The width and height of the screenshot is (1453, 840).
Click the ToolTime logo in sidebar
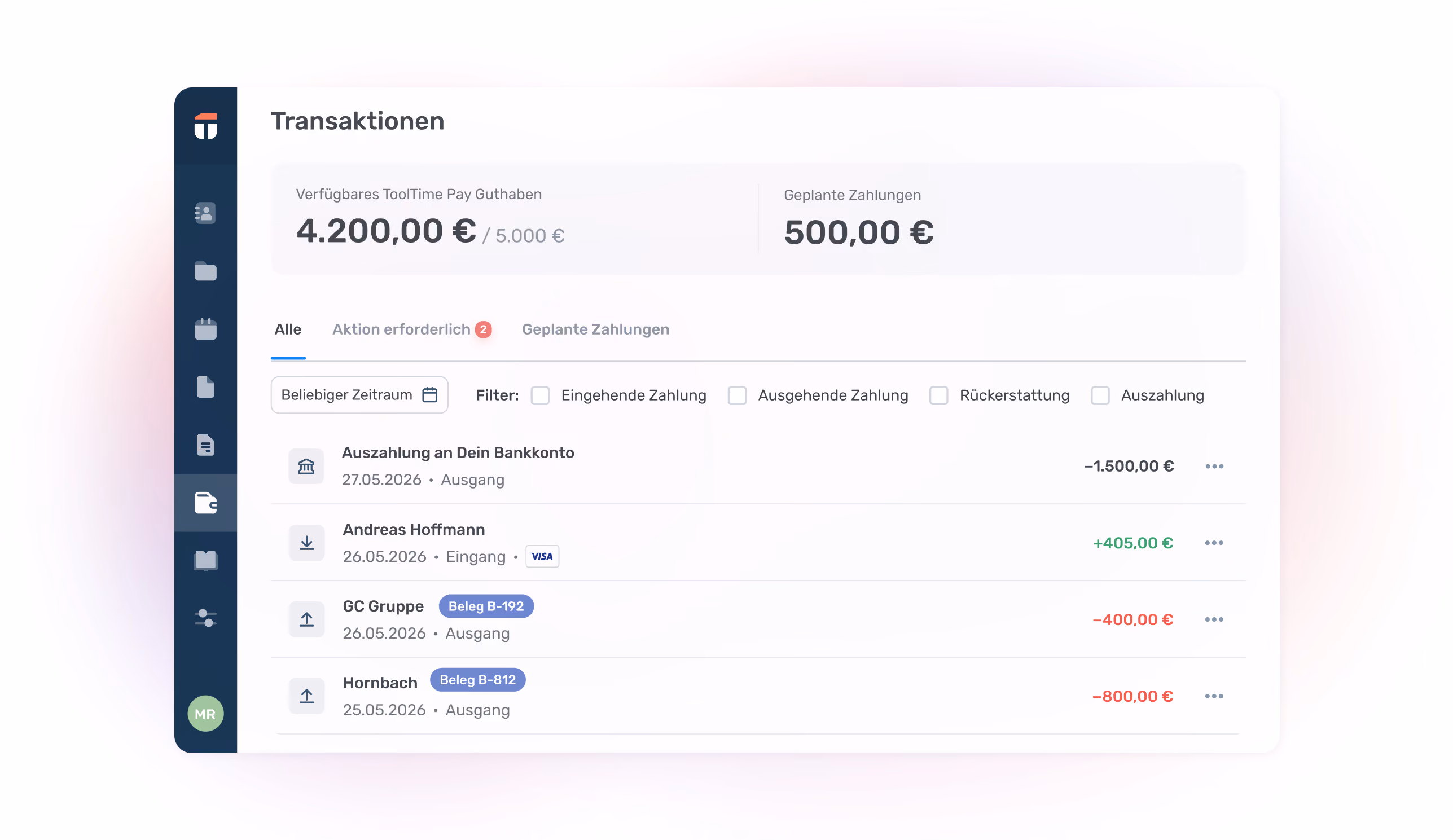(x=205, y=126)
